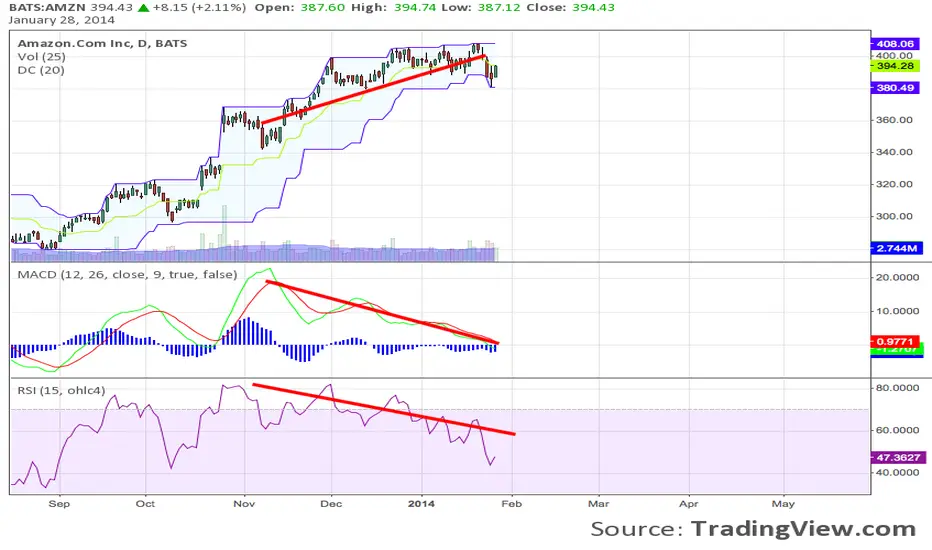
Task: Click the Vol (25) indicator label
Action: pos(42,56)
